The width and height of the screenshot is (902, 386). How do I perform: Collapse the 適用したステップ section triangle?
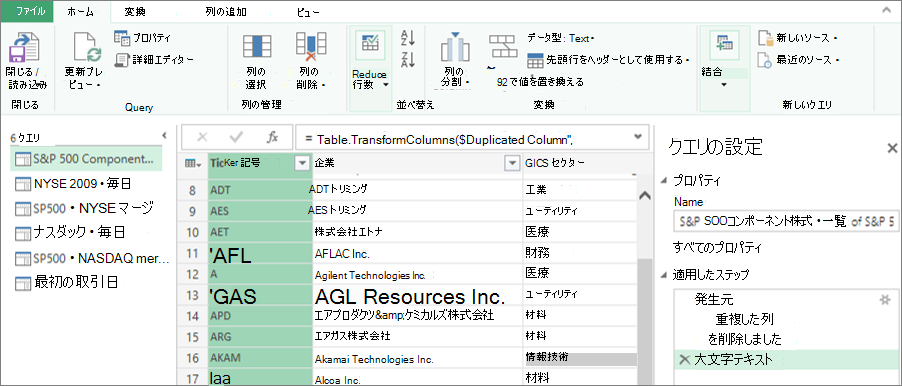[x=664, y=275]
